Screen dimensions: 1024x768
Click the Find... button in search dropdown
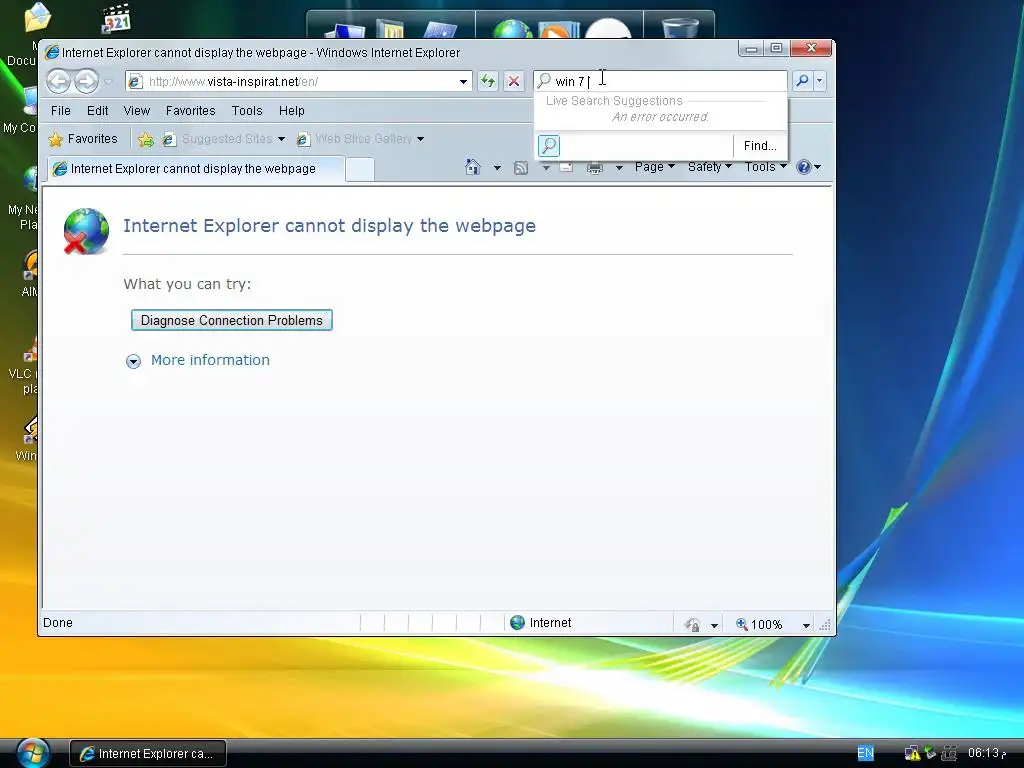pyautogui.click(x=760, y=146)
